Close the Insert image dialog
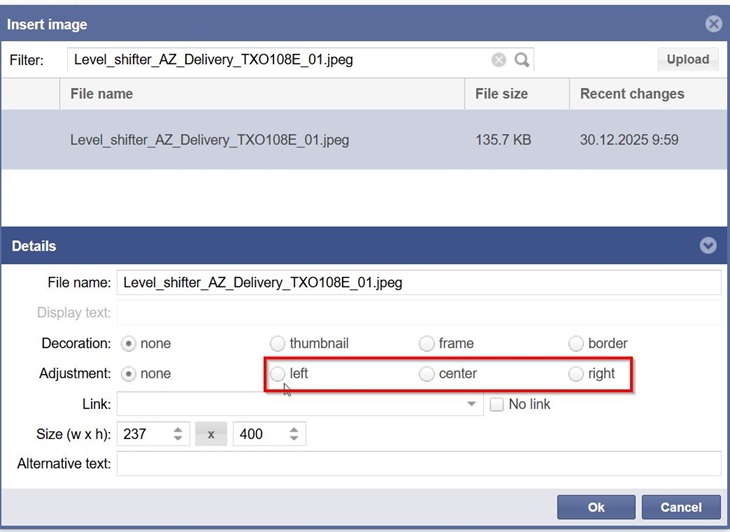Viewport: 730px width, 532px height. point(713,24)
